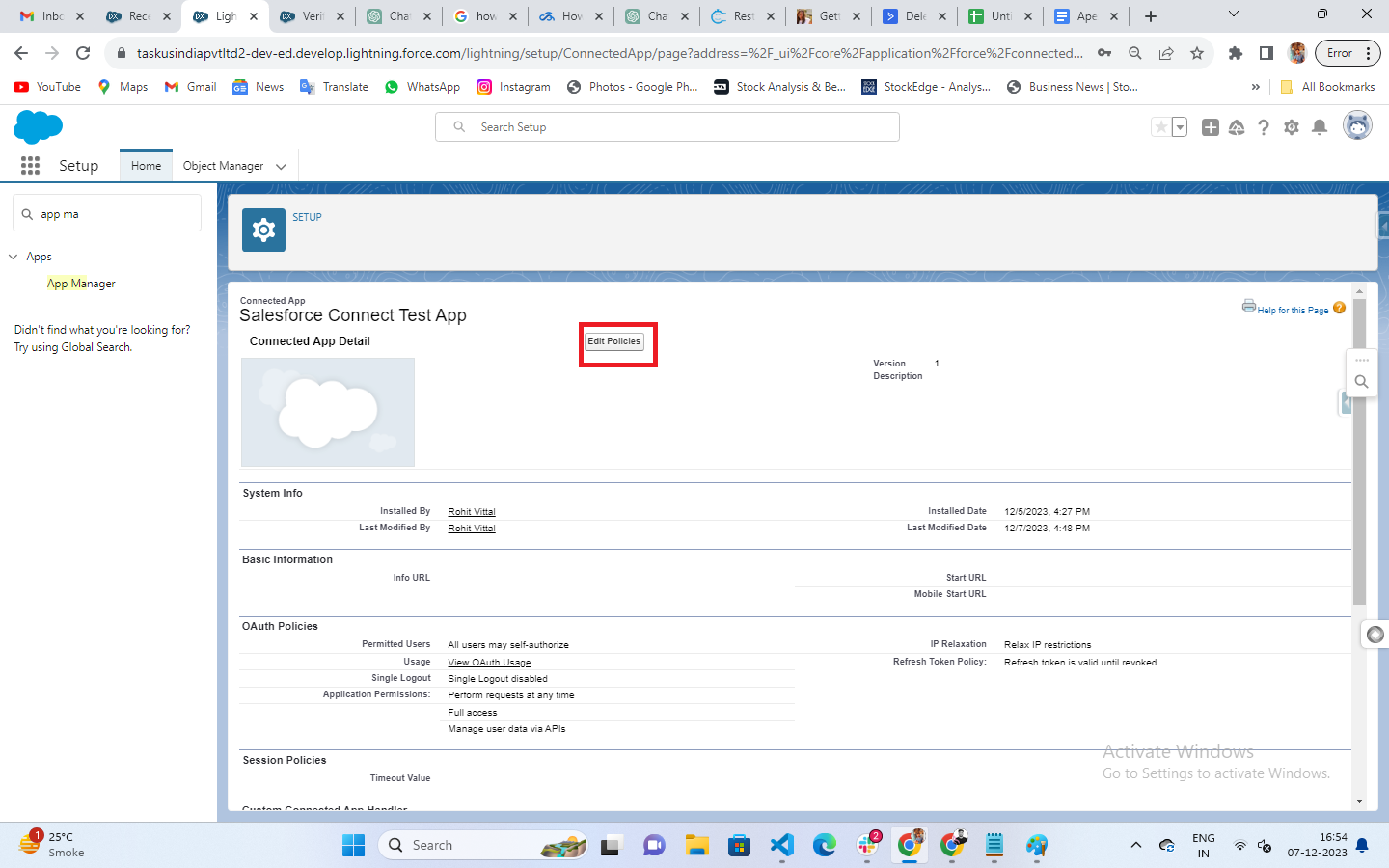Open the Last Modified By Rohit Vittal link
The height and width of the screenshot is (868, 1389).
(x=472, y=529)
